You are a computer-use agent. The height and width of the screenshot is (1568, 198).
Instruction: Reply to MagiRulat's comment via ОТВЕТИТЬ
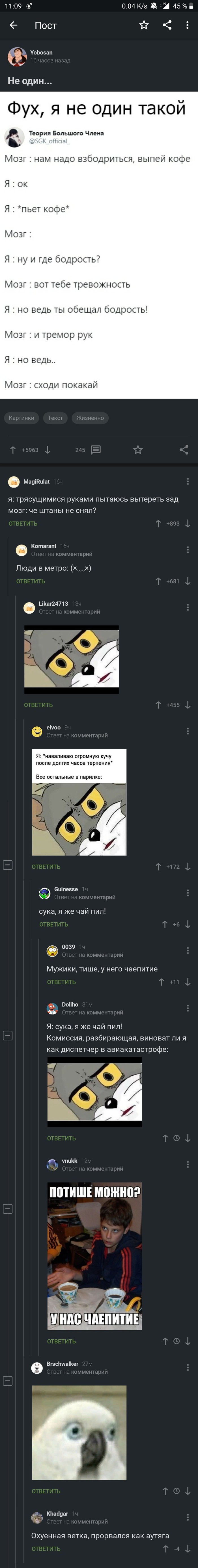click(23, 524)
